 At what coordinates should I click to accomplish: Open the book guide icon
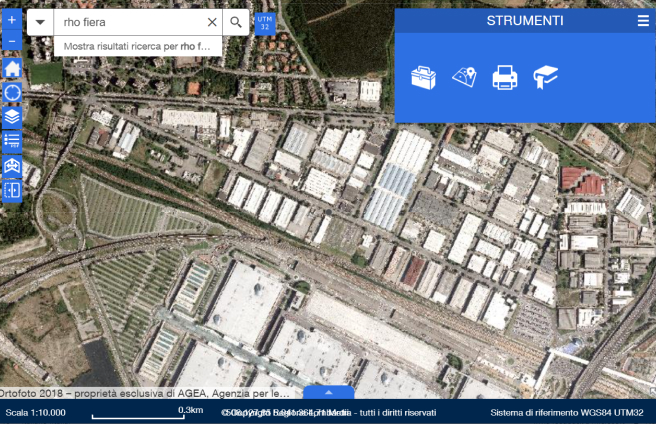[545, 78]
